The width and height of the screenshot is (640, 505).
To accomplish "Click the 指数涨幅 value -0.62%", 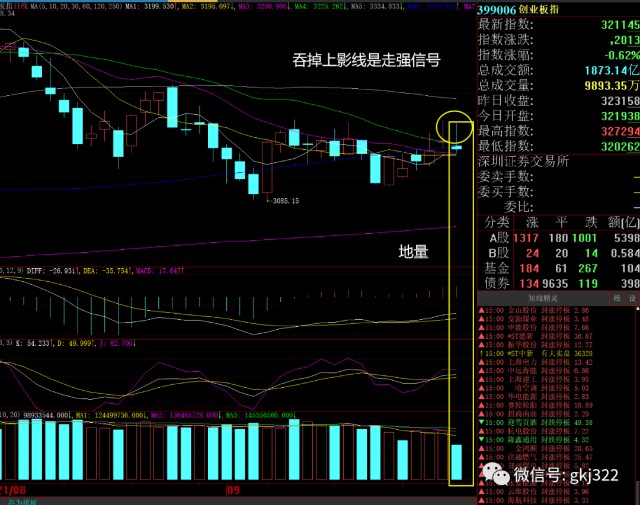I will point(622,55).
